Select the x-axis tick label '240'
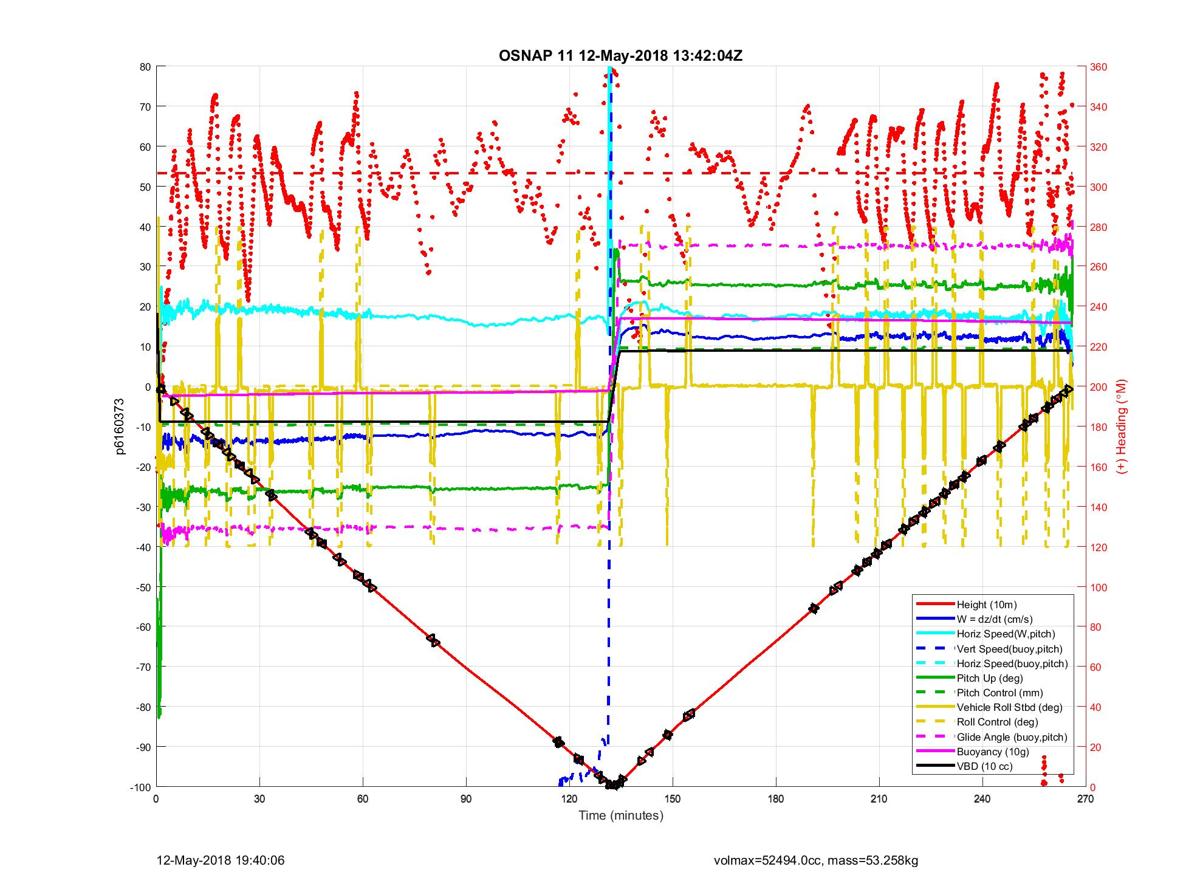 pyautogui.click(x=983, y=799)
